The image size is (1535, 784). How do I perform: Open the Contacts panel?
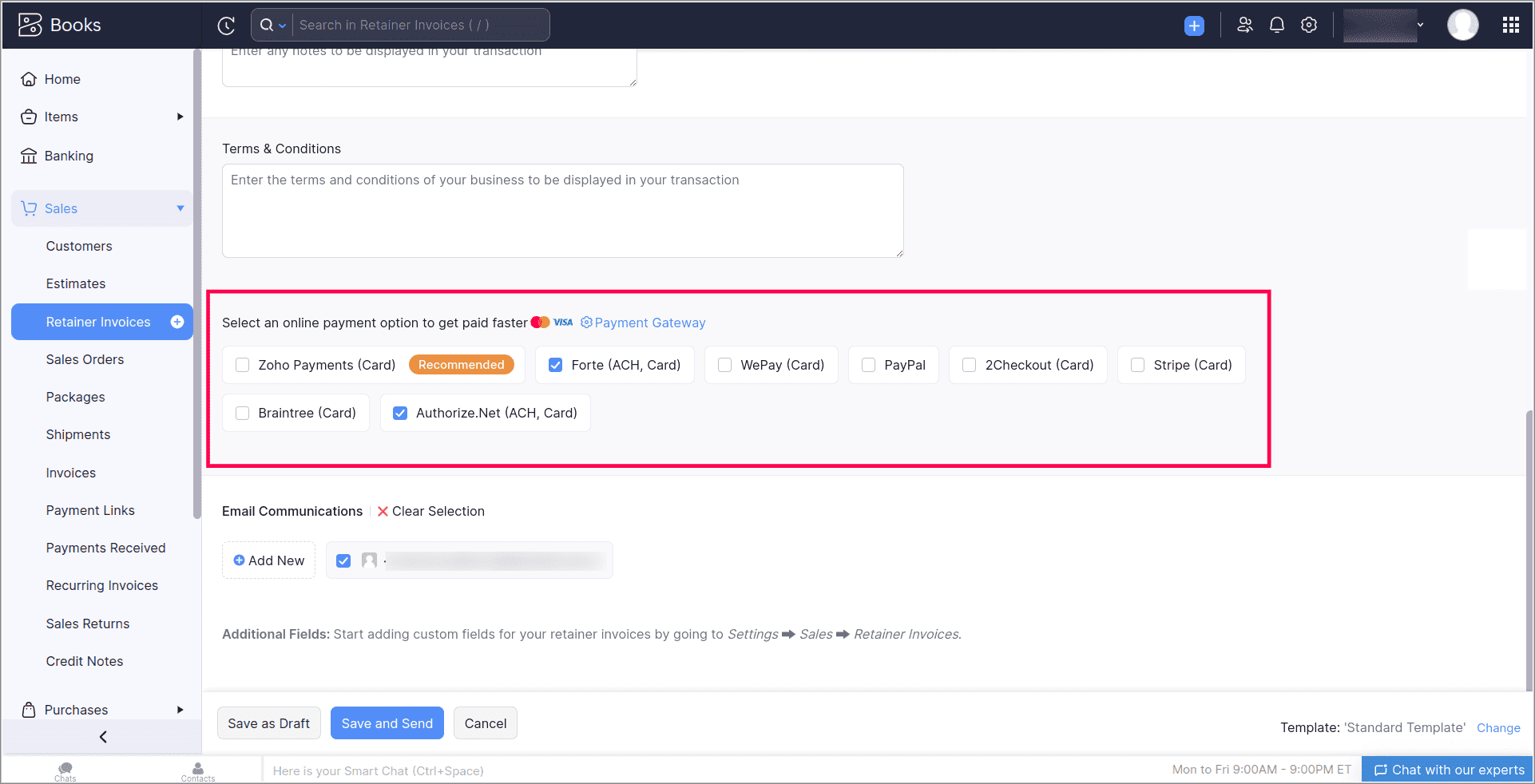(x=198, y=771)
